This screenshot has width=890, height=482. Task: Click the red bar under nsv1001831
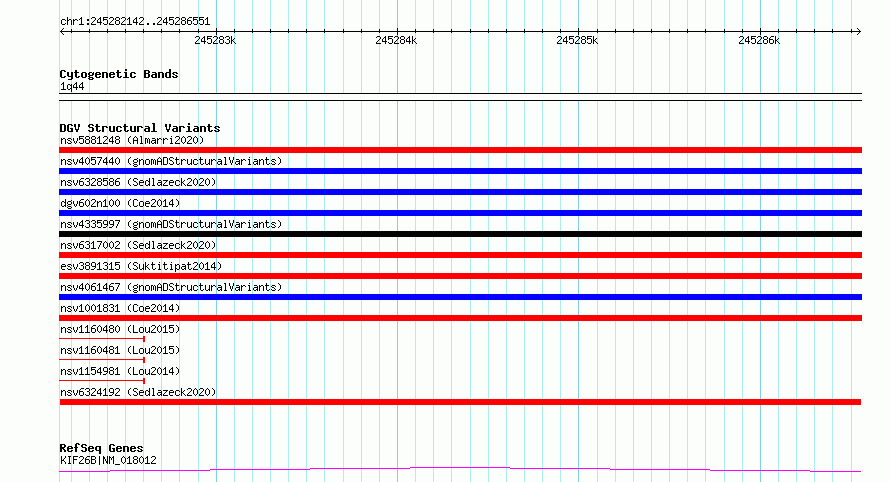[460, 318]
